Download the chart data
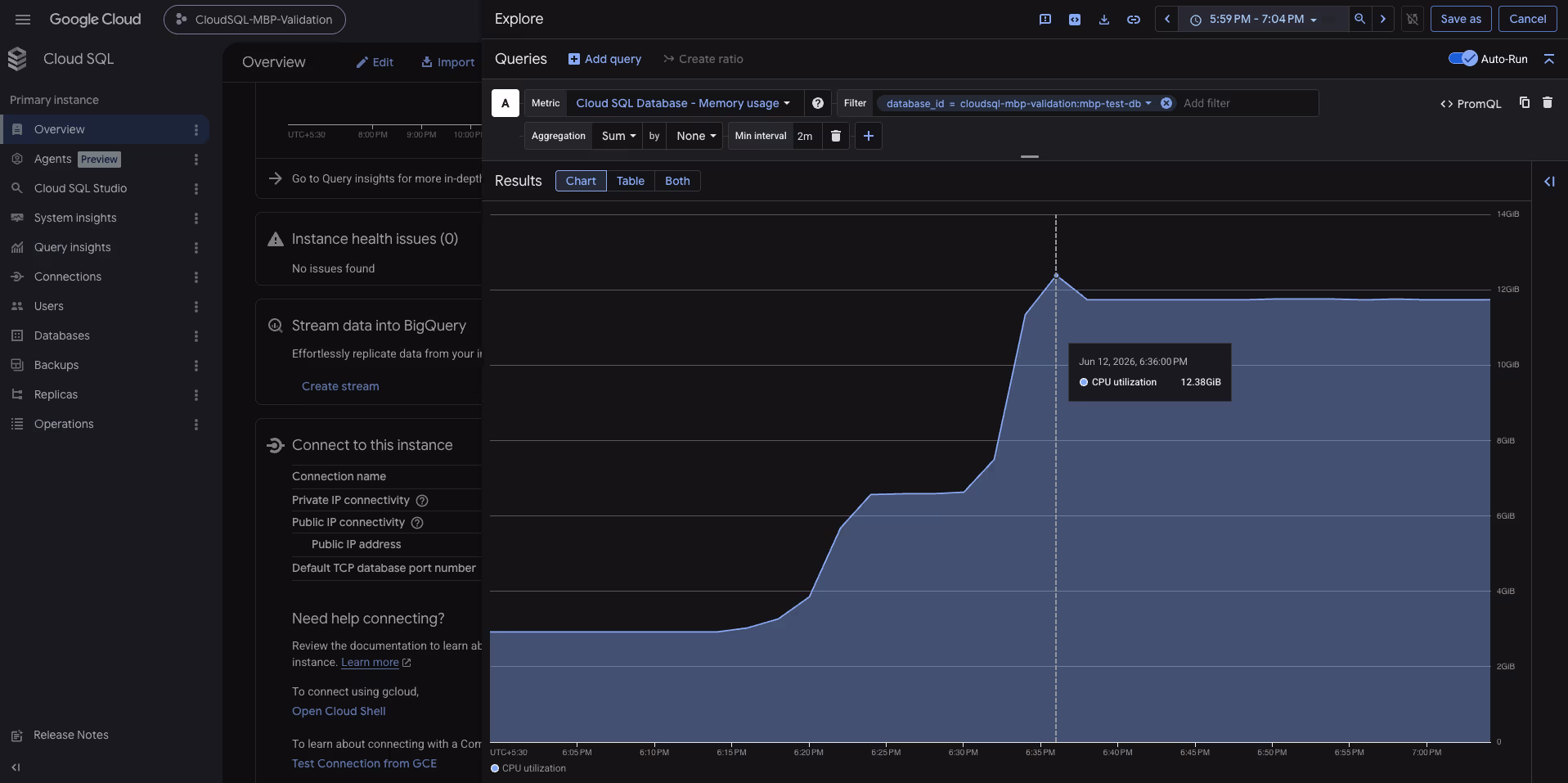Screen dimensions: 1568x783 tap(1104, 19)
